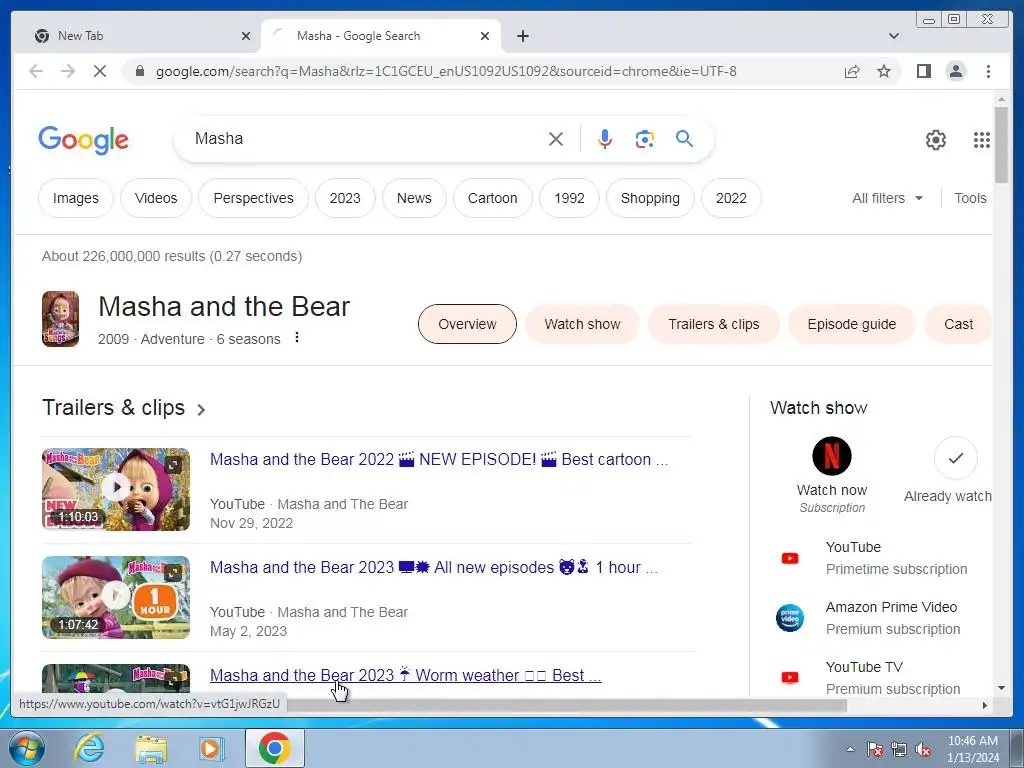Click the Watch show pill button
1024x768 pixels.
[582, 324]
